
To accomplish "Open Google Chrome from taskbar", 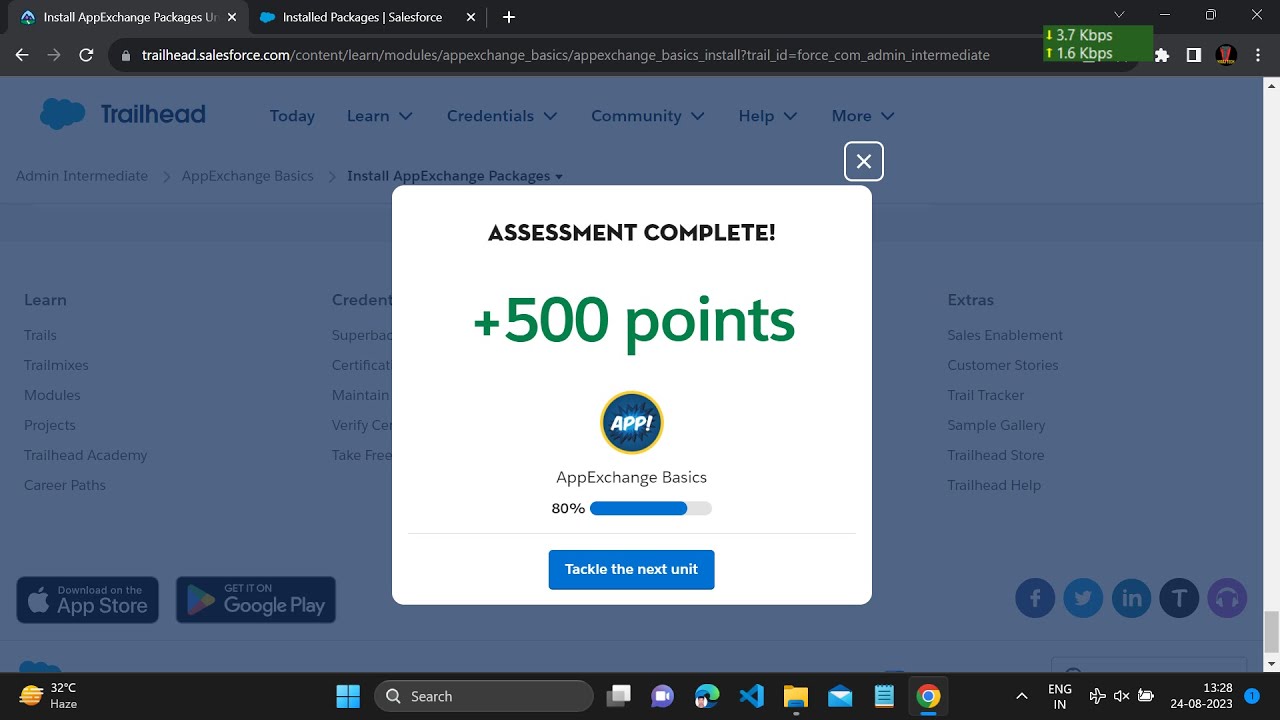I will click(928, 696).
